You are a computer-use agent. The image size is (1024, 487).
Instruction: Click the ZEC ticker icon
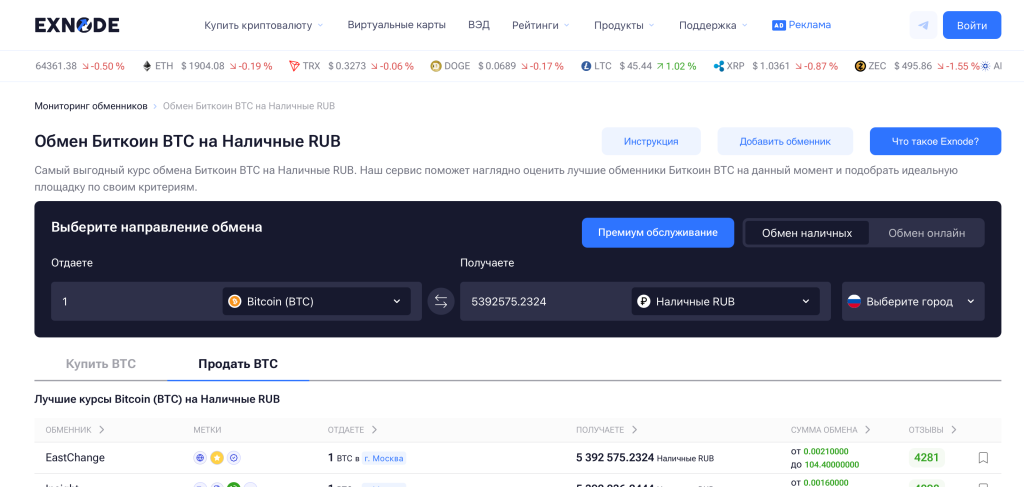tap(860, 66)
